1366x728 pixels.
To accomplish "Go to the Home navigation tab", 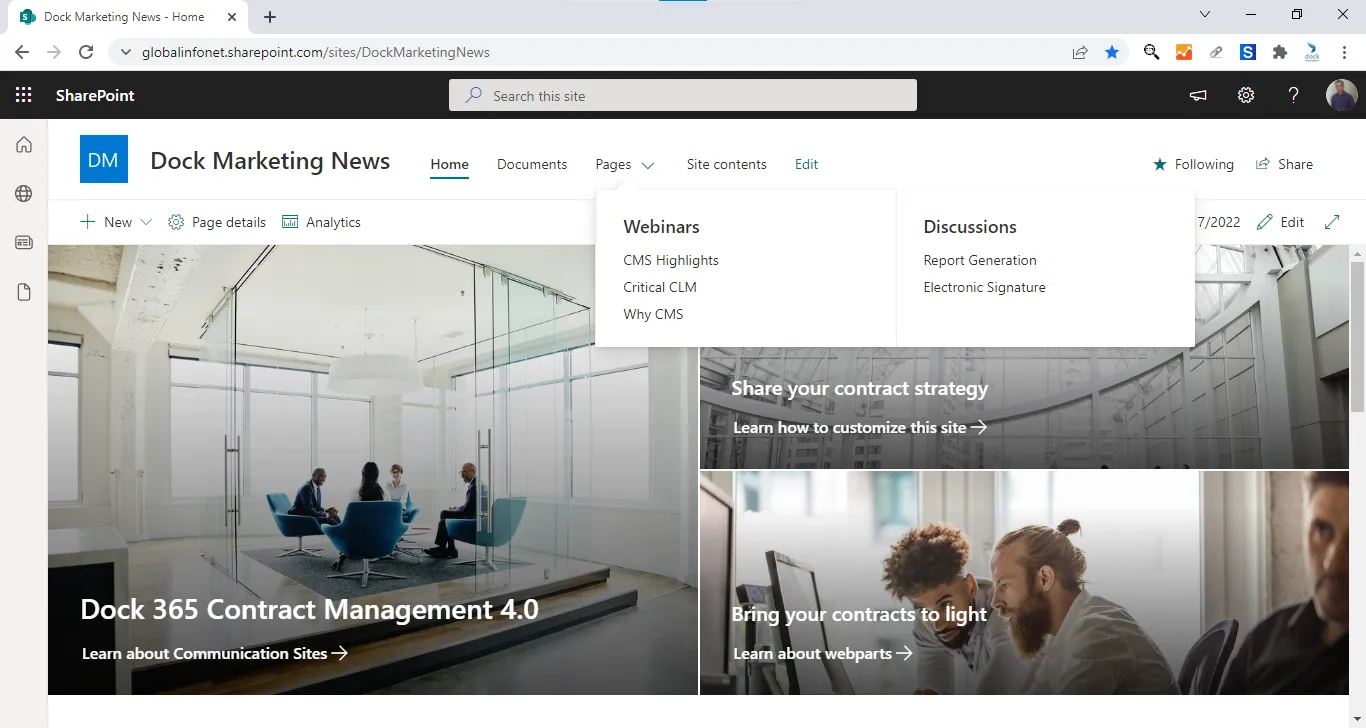I will click(x=450, y=164).
